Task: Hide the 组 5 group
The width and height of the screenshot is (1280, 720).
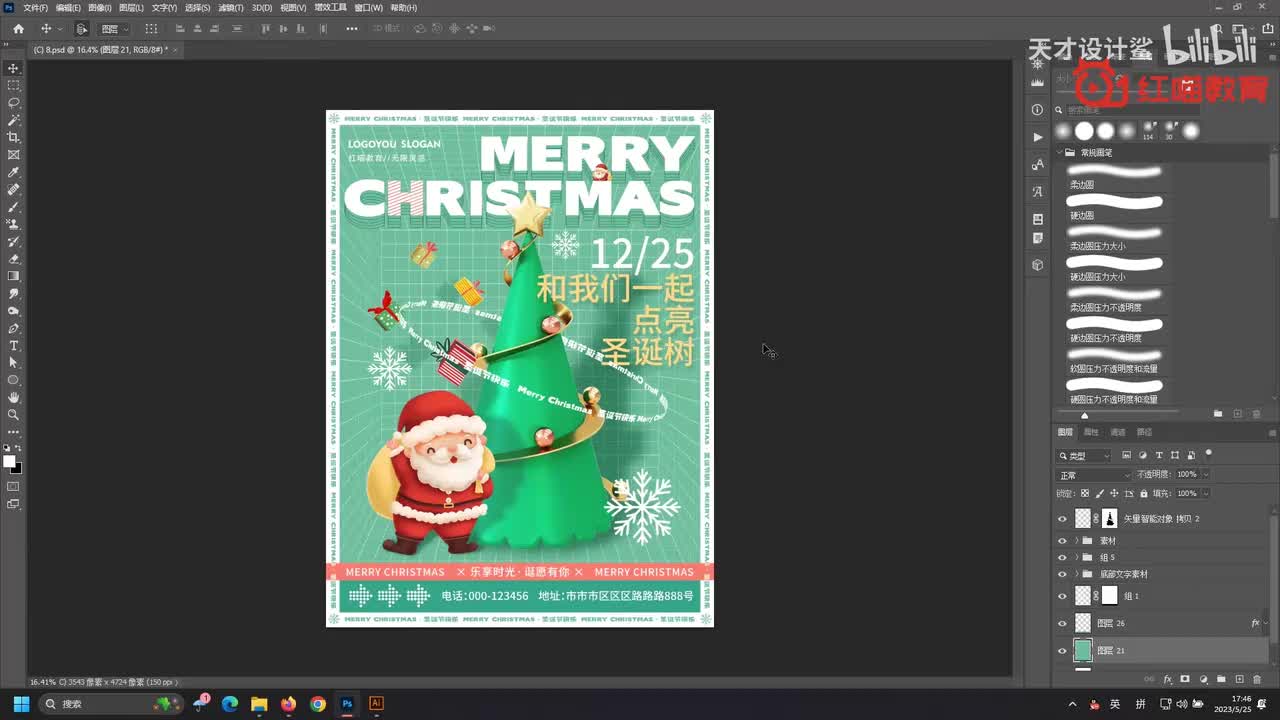Action: coord(1062,557)
